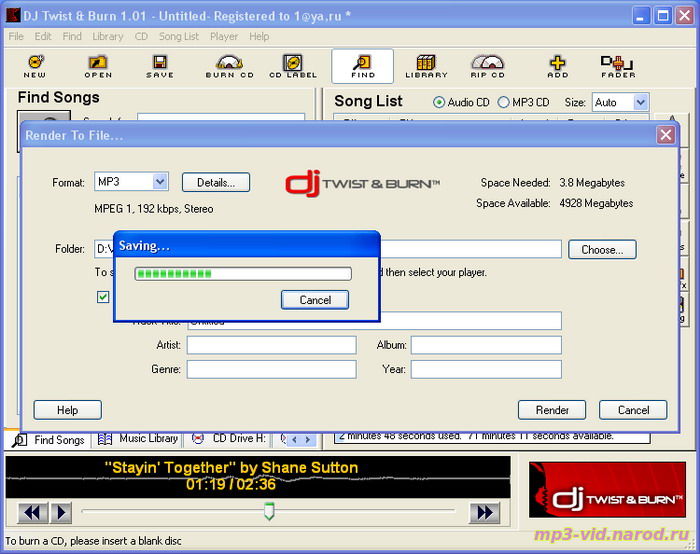The width and height of the screenshot is (700, 554).
Task: Click the red DJ Twist & Burn banner
Action: coord(607,490)
